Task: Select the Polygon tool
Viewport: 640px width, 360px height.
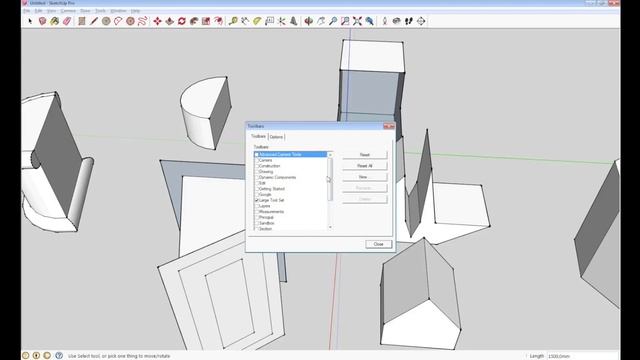Action: pos(130,21)
